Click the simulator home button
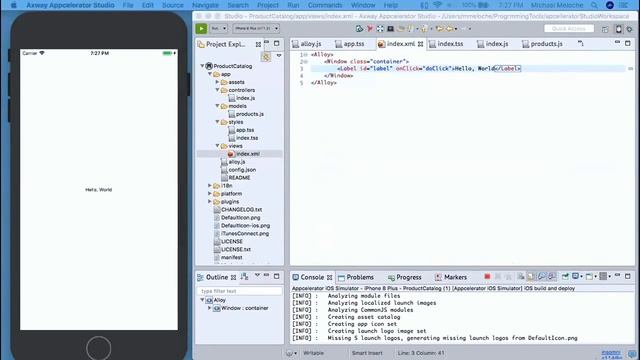The image size is (640, 360). click(x=98, y=348)
